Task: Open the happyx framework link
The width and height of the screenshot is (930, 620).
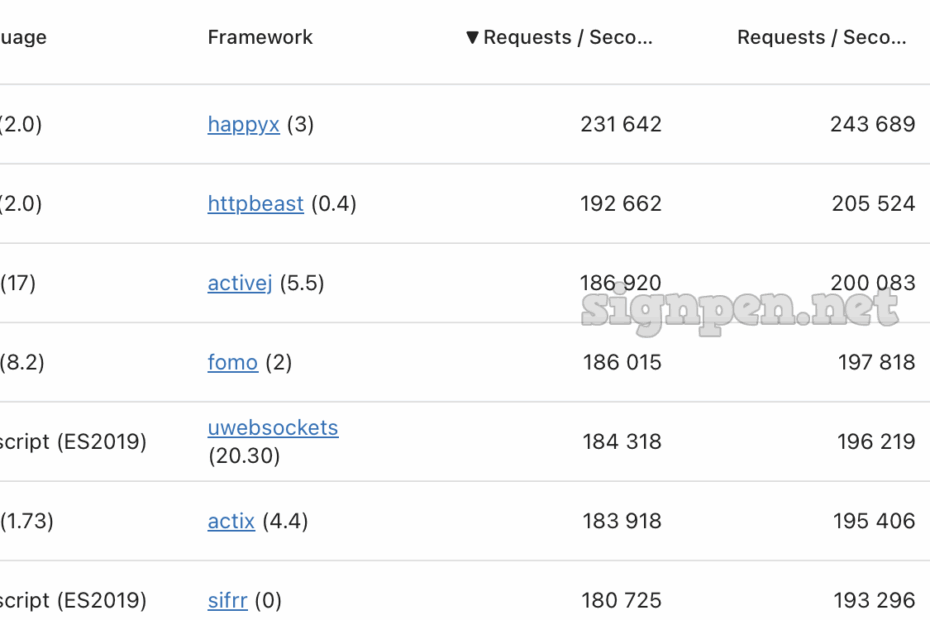Action: [243, 125]
